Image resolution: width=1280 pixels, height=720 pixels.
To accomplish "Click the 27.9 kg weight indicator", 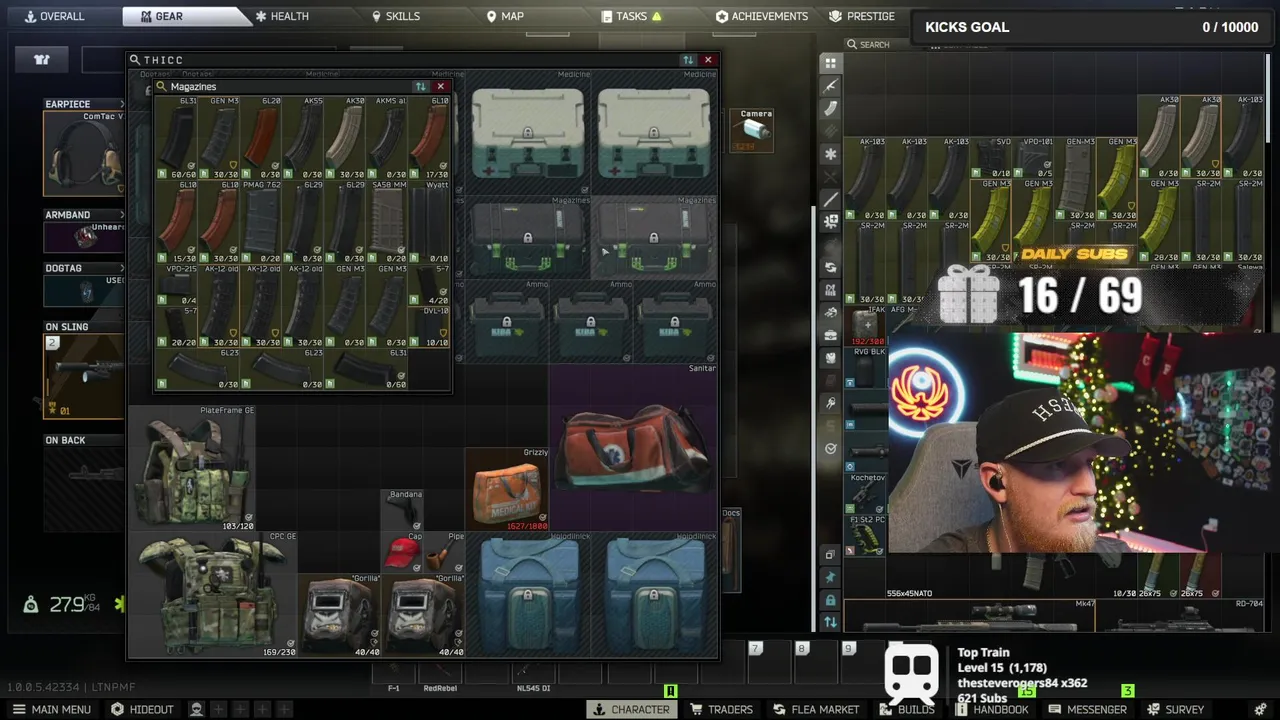I will click(62, 604).
